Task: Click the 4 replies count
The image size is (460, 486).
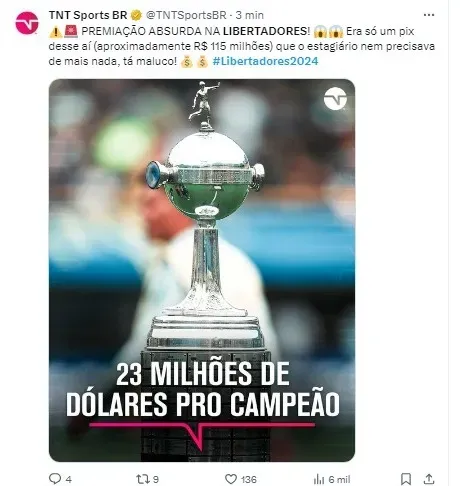Action: click(x=68, y=479)
